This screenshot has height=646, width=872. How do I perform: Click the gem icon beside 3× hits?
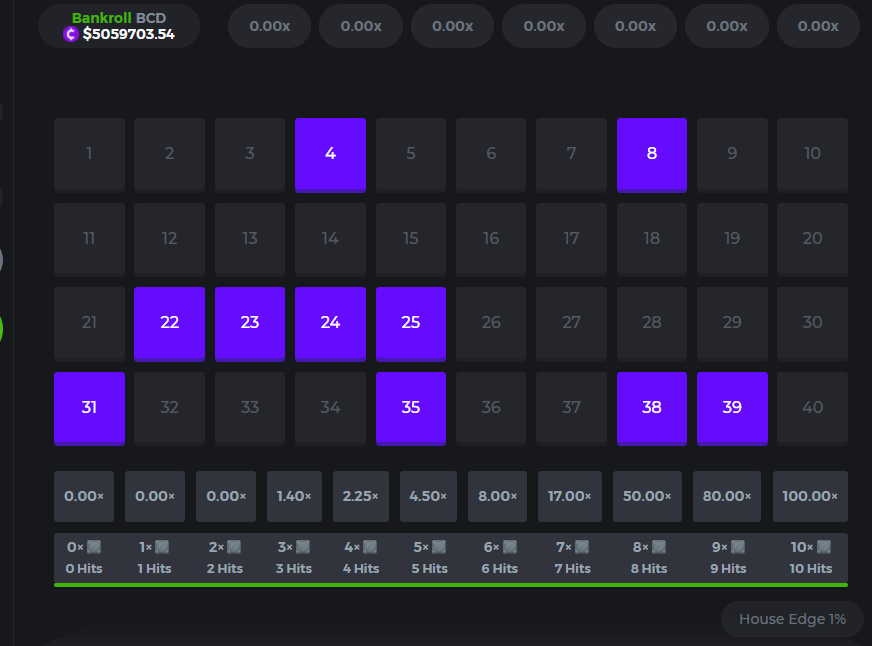pos(303,547)
